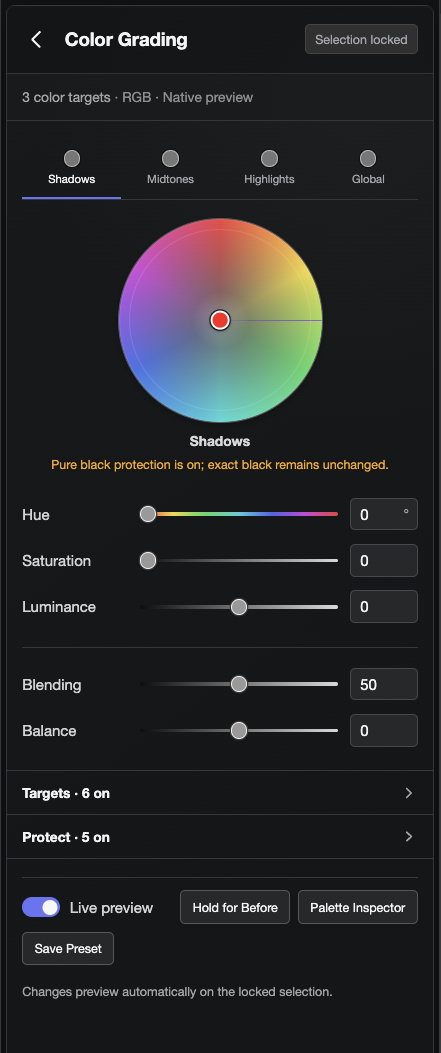The image size is (441, 1053).
Task: Open the Palette Inspector
Action: pos(358,907)
